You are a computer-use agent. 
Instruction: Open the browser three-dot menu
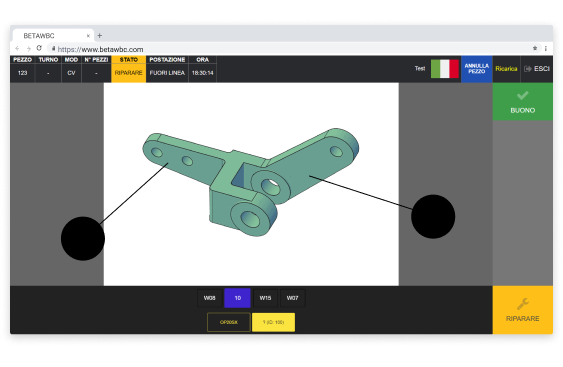[x=545, y=48]
